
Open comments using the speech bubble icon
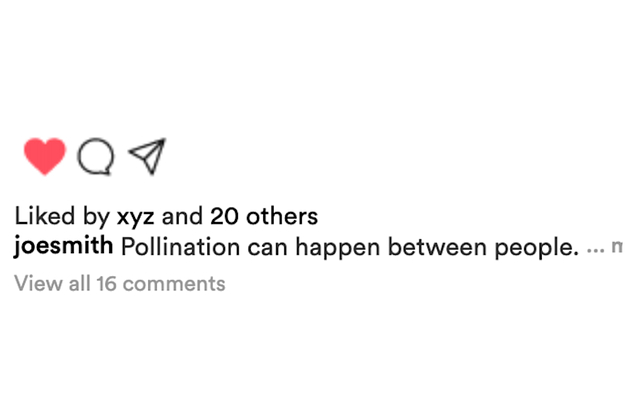tap(96, 156)
